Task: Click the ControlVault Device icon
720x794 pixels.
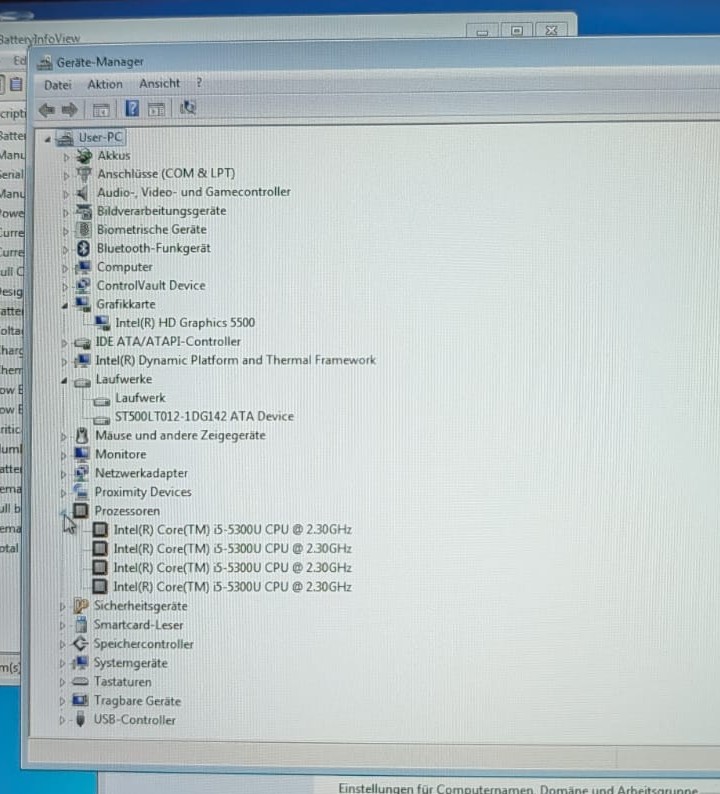Action: click(x=83, y=286)
